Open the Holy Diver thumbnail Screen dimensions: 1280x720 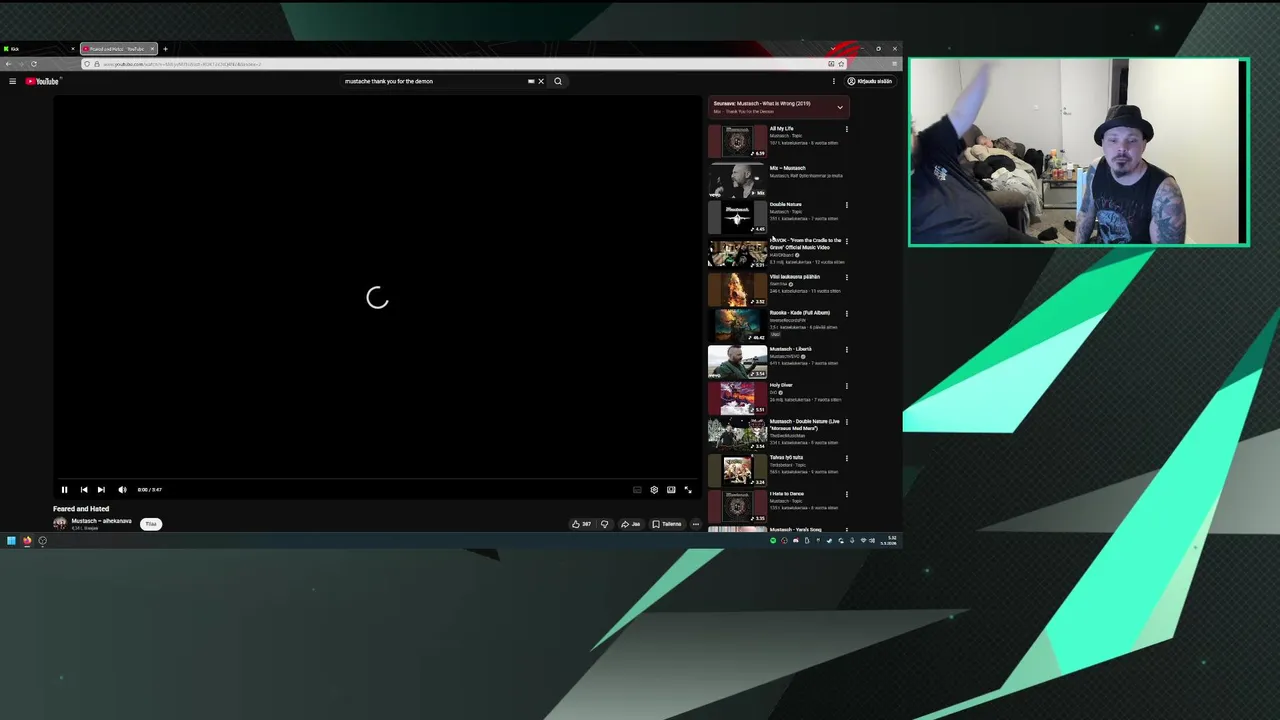pos(737,398)
